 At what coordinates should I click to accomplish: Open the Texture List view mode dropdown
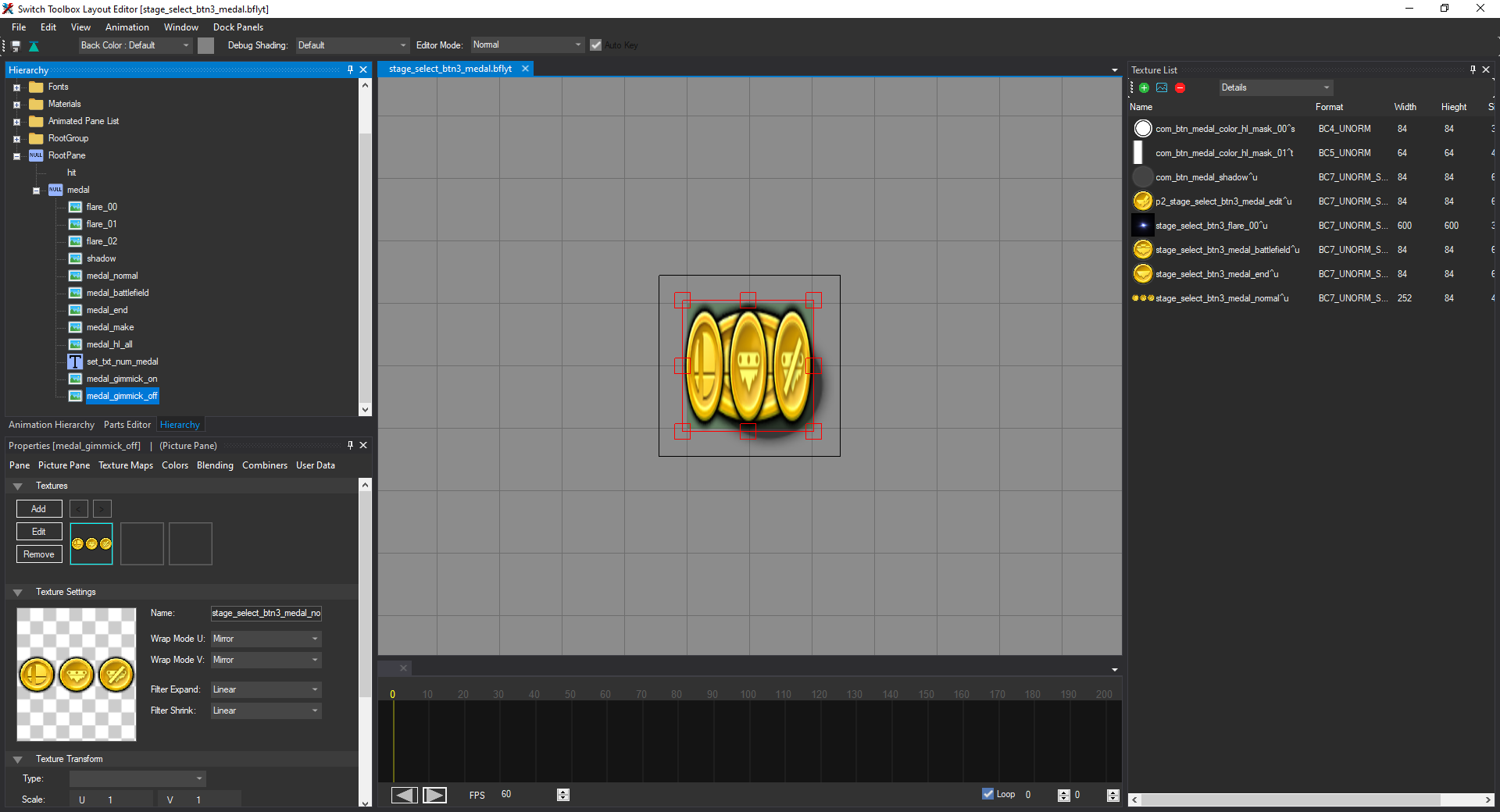1276,87
